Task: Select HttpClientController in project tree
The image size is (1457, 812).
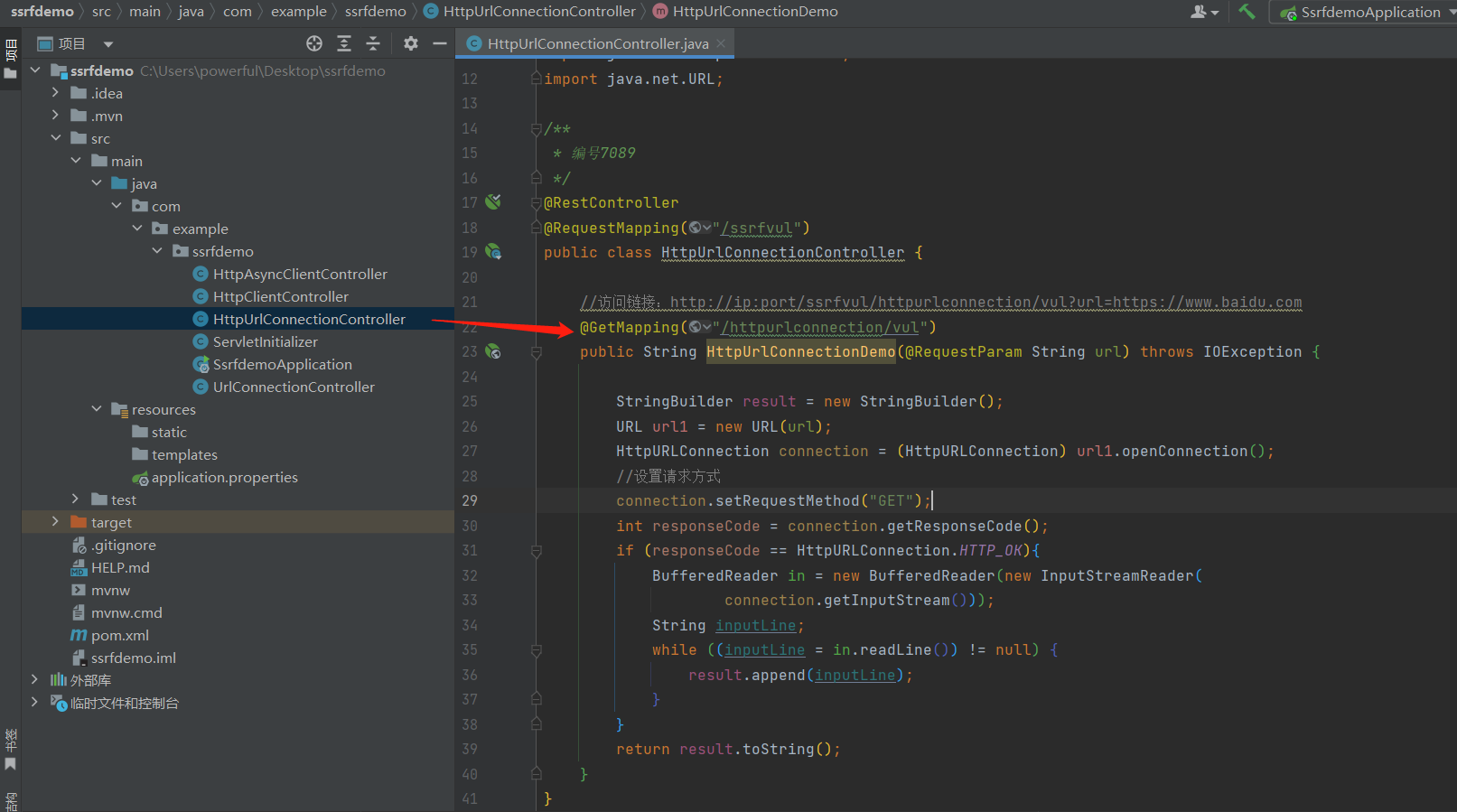Action: pos(280,296)
